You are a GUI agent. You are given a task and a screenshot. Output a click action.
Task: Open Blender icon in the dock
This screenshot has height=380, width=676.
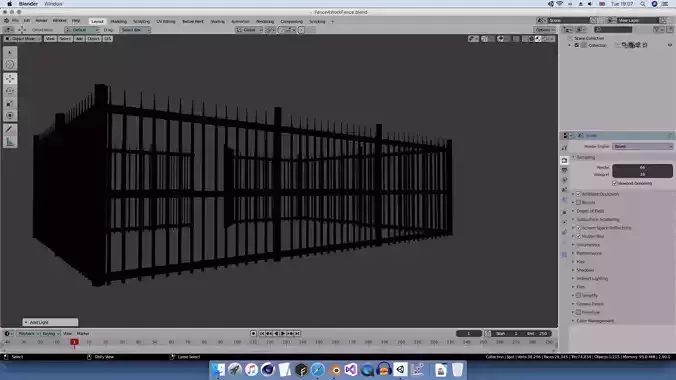335,370
